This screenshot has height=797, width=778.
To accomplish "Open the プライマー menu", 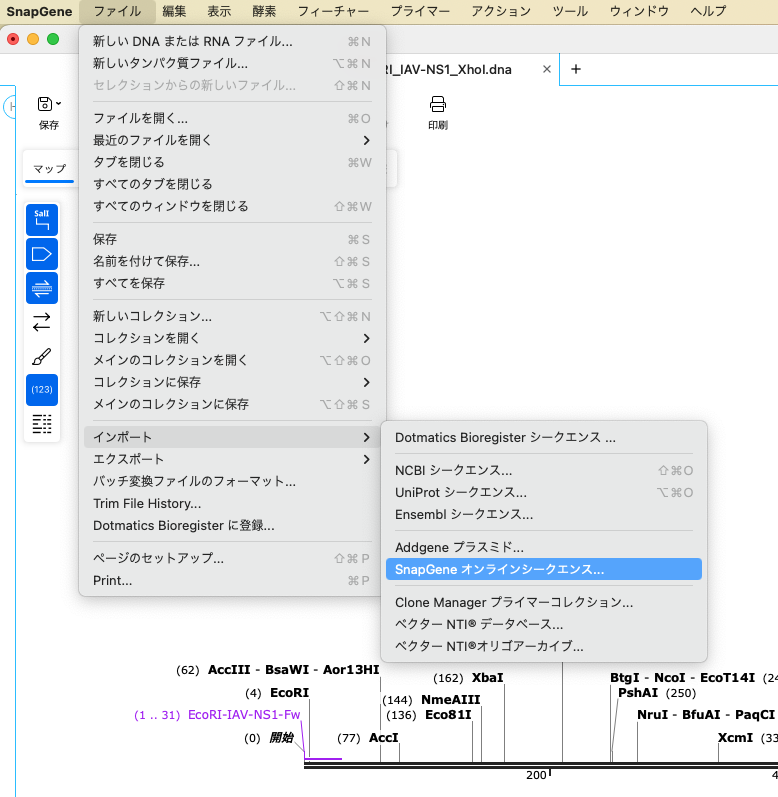I will [x=420, y=11].
